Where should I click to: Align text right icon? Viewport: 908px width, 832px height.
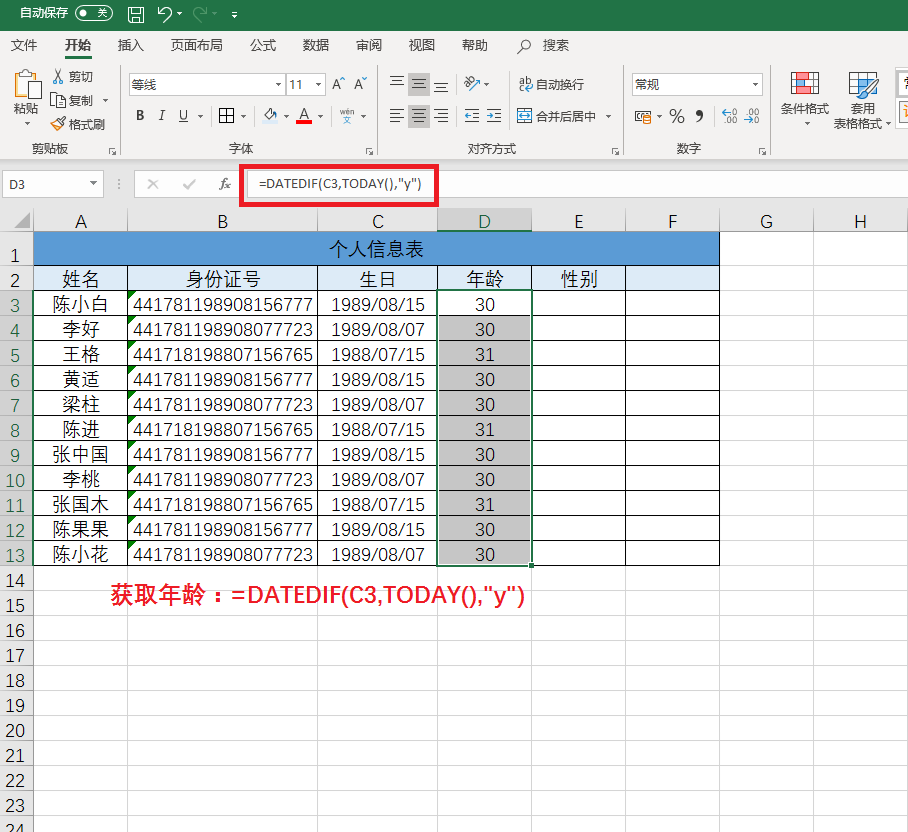[x=441, y=116]
